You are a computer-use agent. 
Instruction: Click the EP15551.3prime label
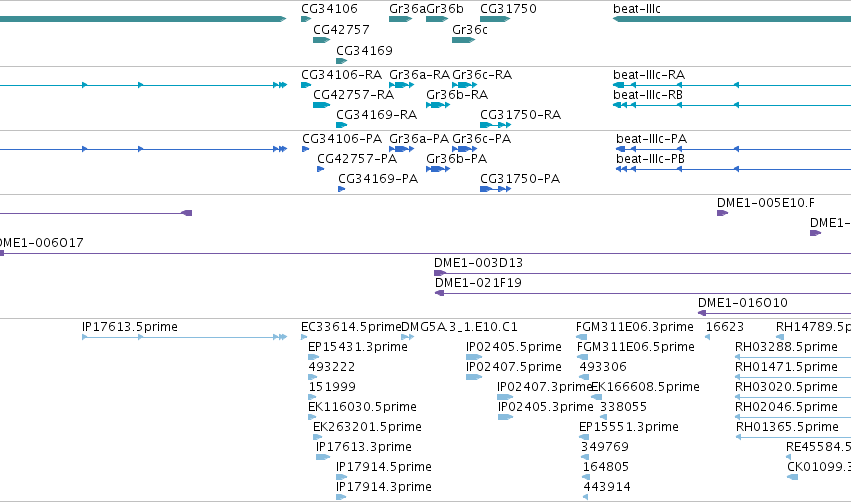tap(628, 427)
